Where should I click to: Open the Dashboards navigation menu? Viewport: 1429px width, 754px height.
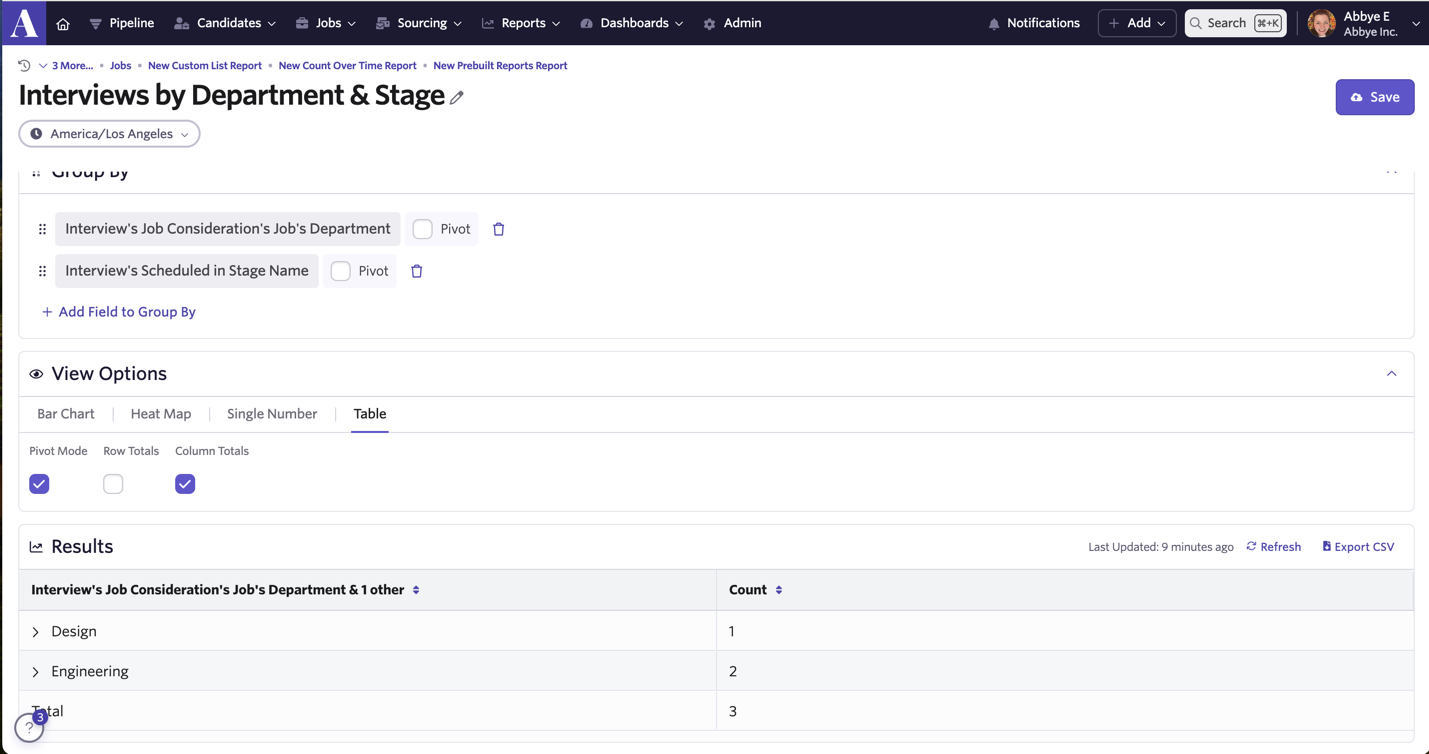point(632,23)
